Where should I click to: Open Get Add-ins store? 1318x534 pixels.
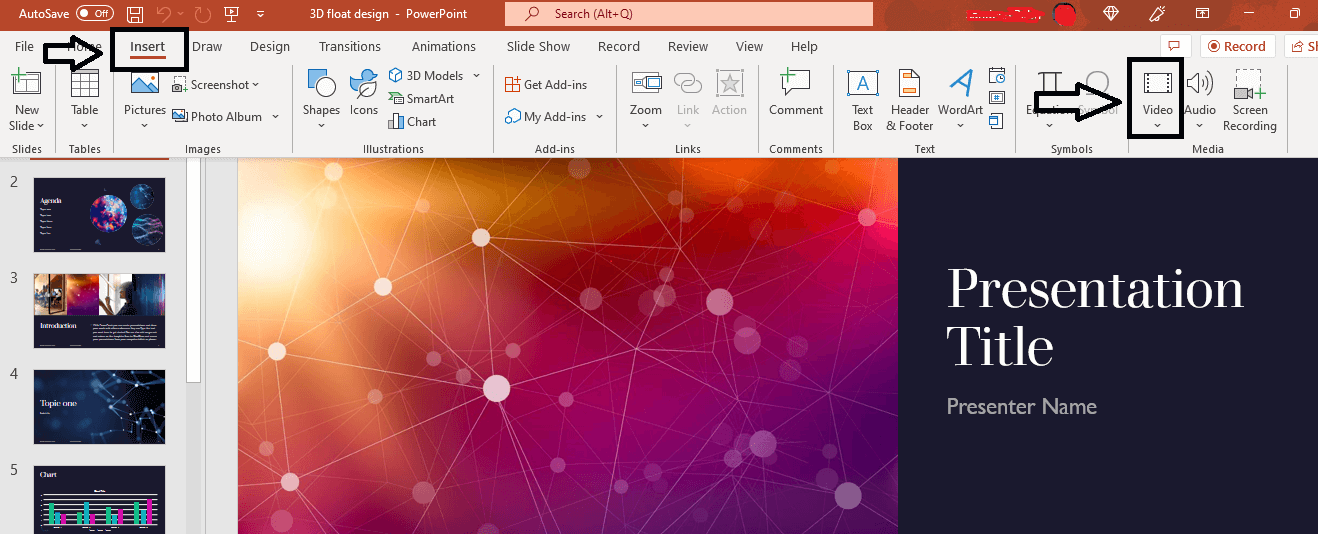pos(545,85)
